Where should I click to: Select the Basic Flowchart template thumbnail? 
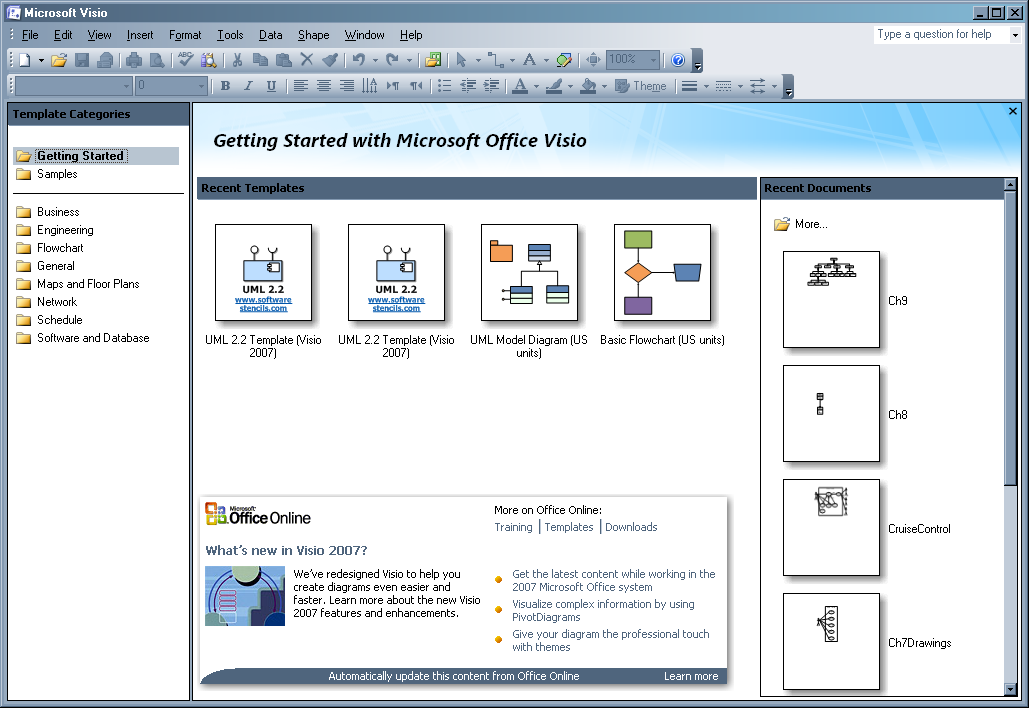tap(662, 273)
